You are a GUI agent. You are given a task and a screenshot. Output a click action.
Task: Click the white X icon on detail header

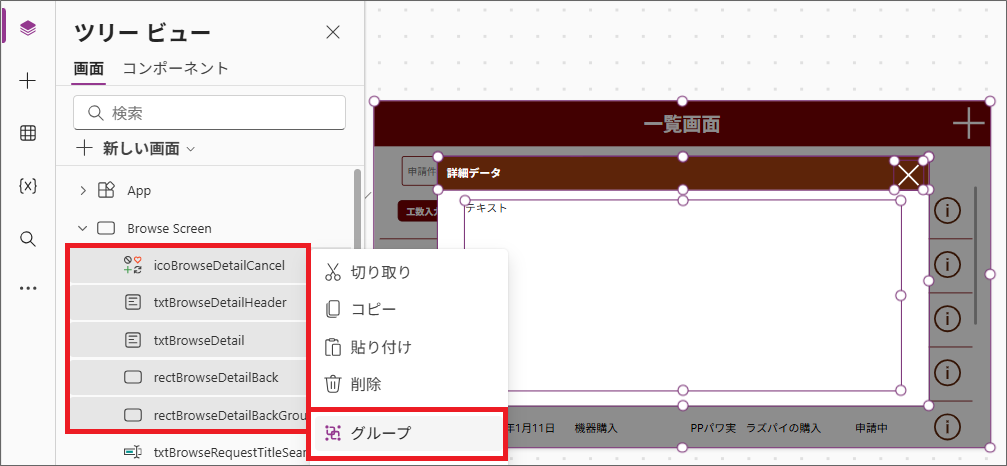pos(908,175)
